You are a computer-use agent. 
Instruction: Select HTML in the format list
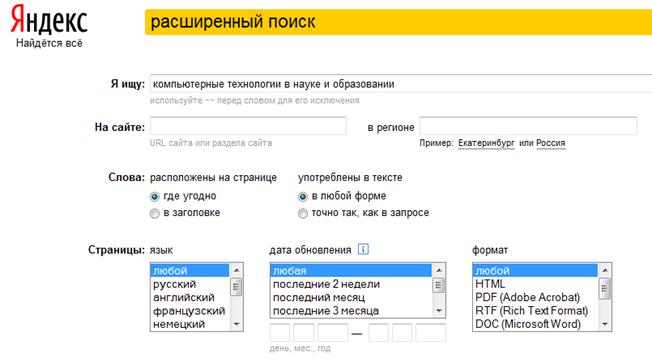click(535, 284)
